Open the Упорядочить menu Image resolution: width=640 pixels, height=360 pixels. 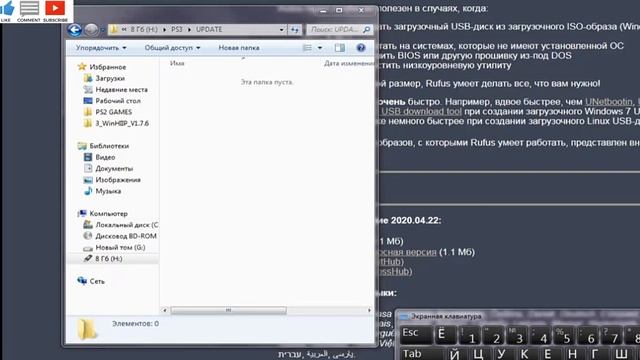click(x=101, y=48)
